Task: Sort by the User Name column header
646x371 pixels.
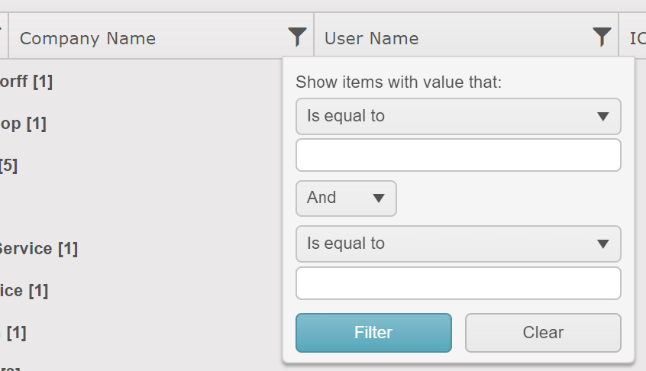Action: point(372,38)
